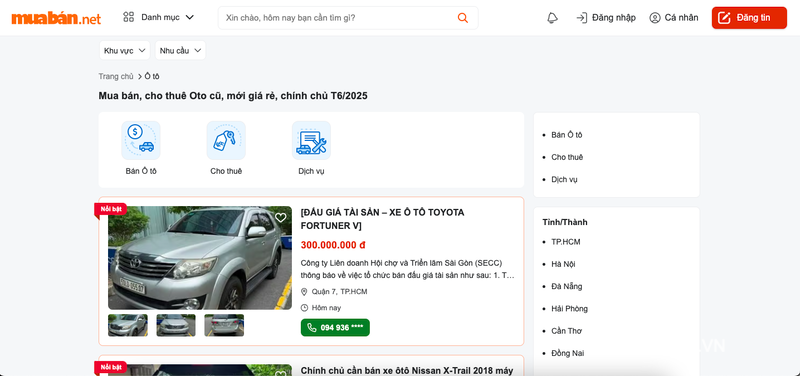This screenshot has width=800, height=376.
Task: Click the 300.000.000 đ price
Action: [333, 245]
